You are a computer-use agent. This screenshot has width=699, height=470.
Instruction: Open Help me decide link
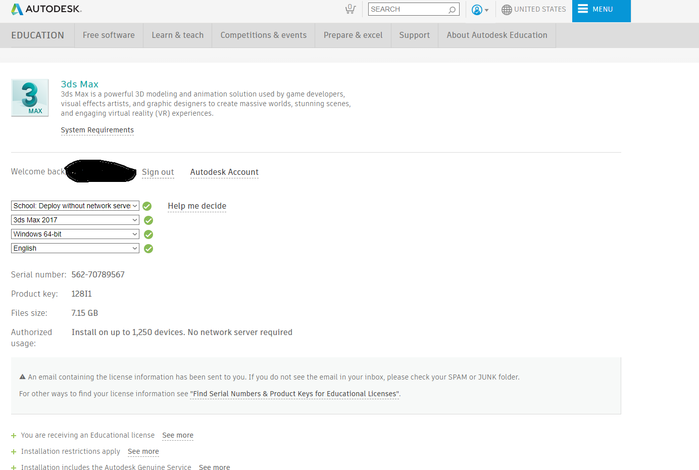(x=197, y=206)
